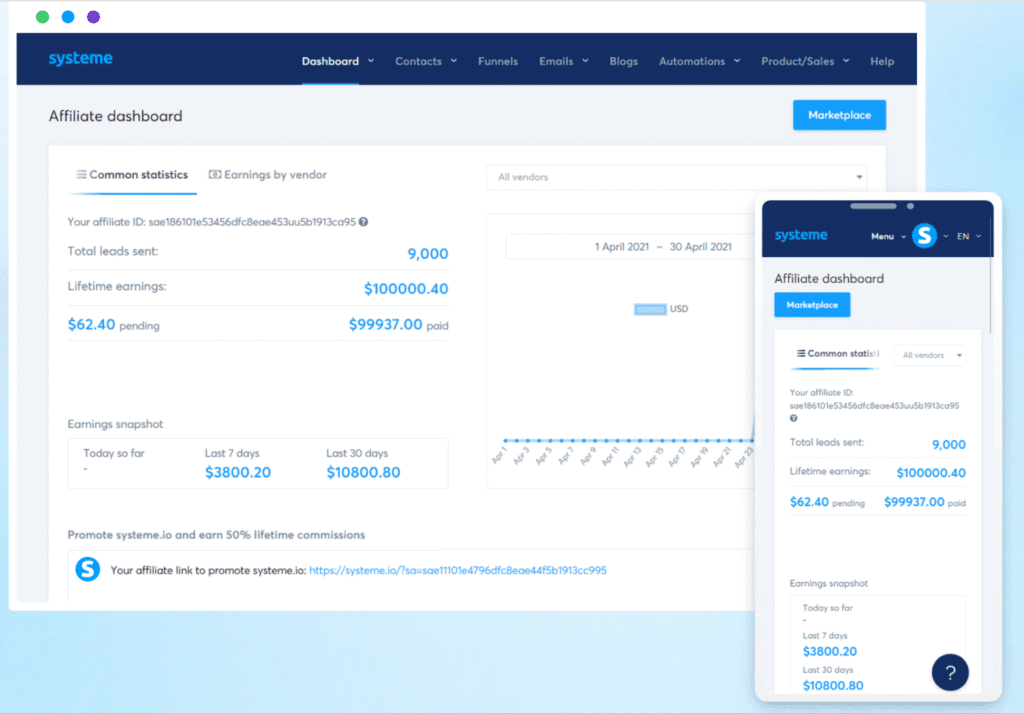Click the desktop Last 7 days $3800.20 value
This screenshot has height=714, width=1024.
pos(238,472)
